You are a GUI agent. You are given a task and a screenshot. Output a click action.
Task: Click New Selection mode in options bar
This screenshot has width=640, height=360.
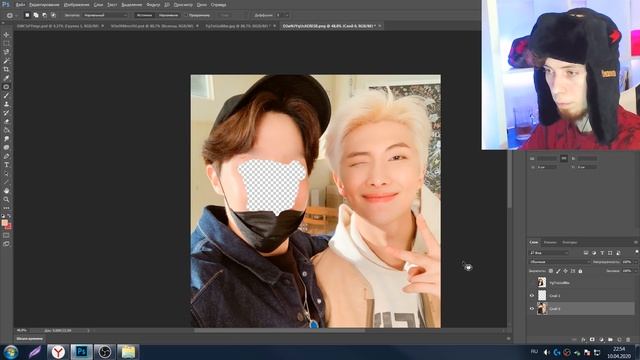27,15
